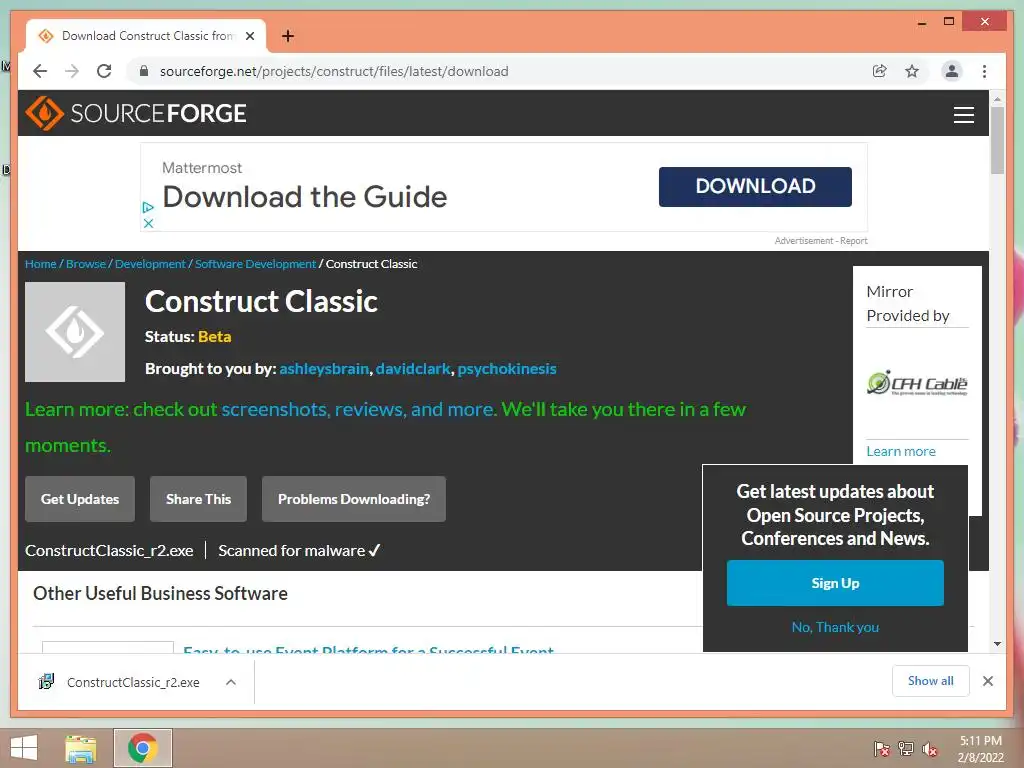Click page scrollbar down arrow

point(997,644)
